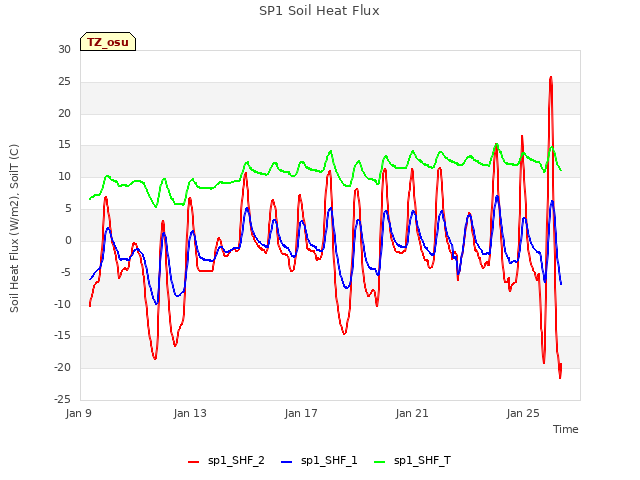Toggle the sp1_SHF_2 legend entry
Viewport: 640px width, 480px height.
pos(226,461)
